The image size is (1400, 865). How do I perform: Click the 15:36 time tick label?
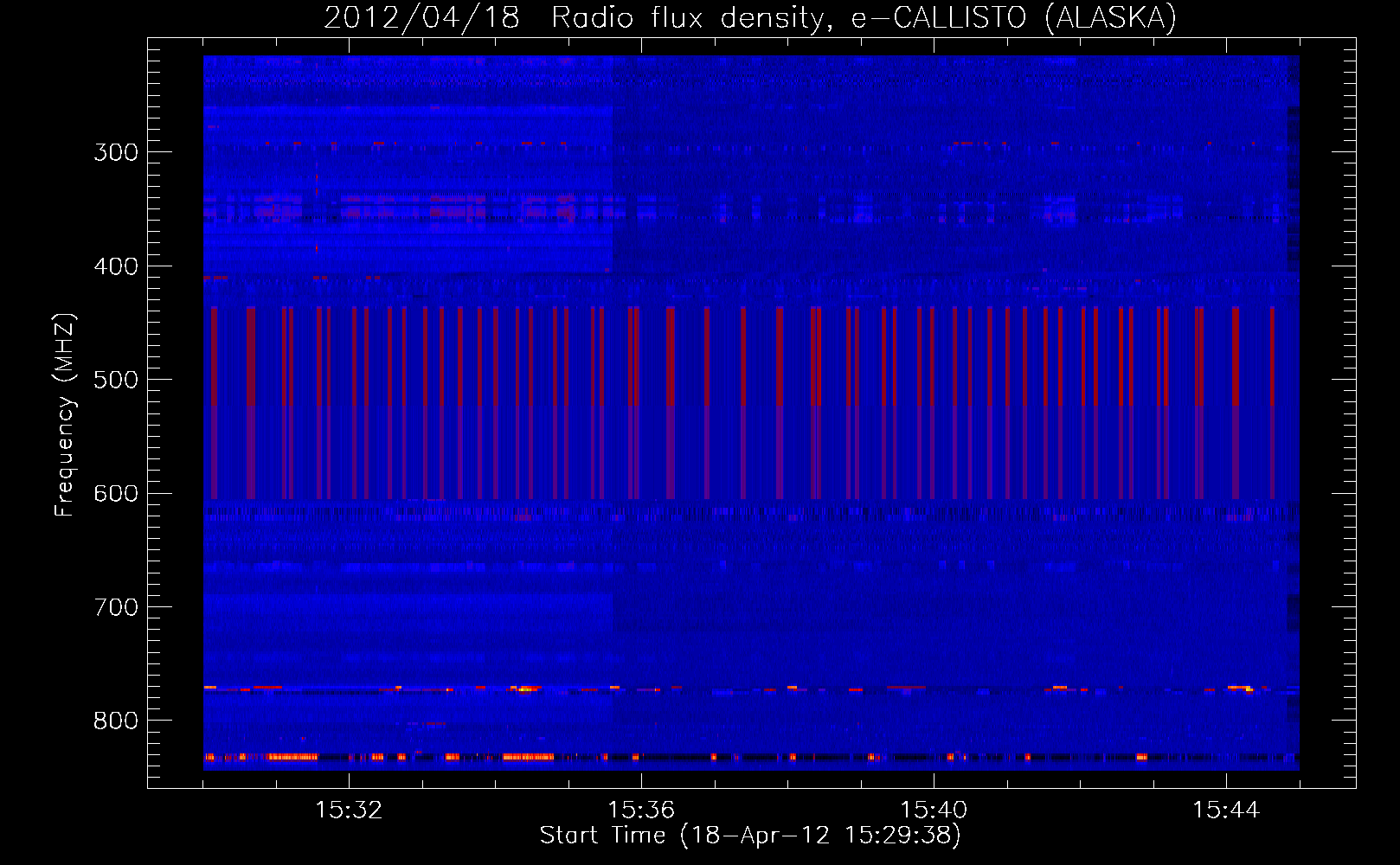(641, 811)
